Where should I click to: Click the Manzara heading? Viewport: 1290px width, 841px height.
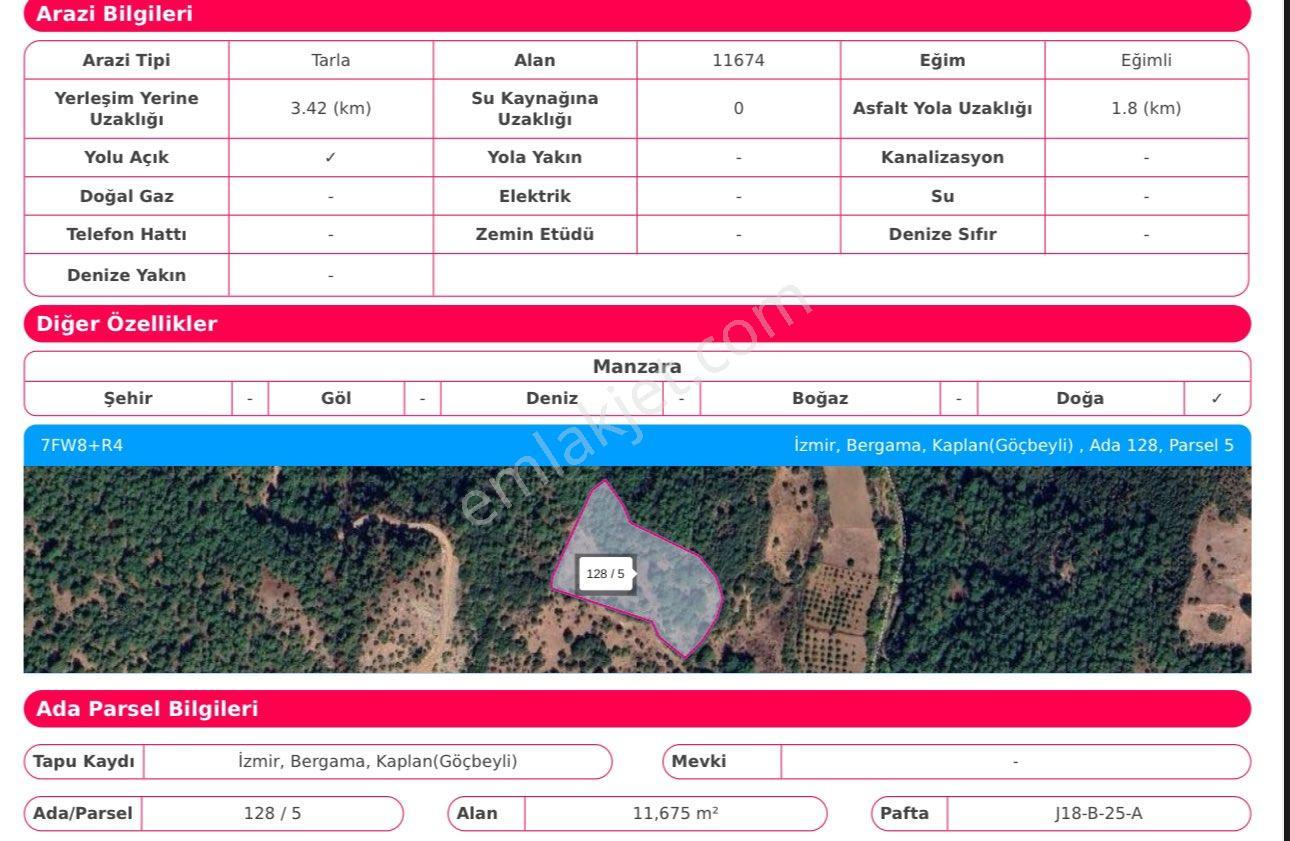pos(637,367)
